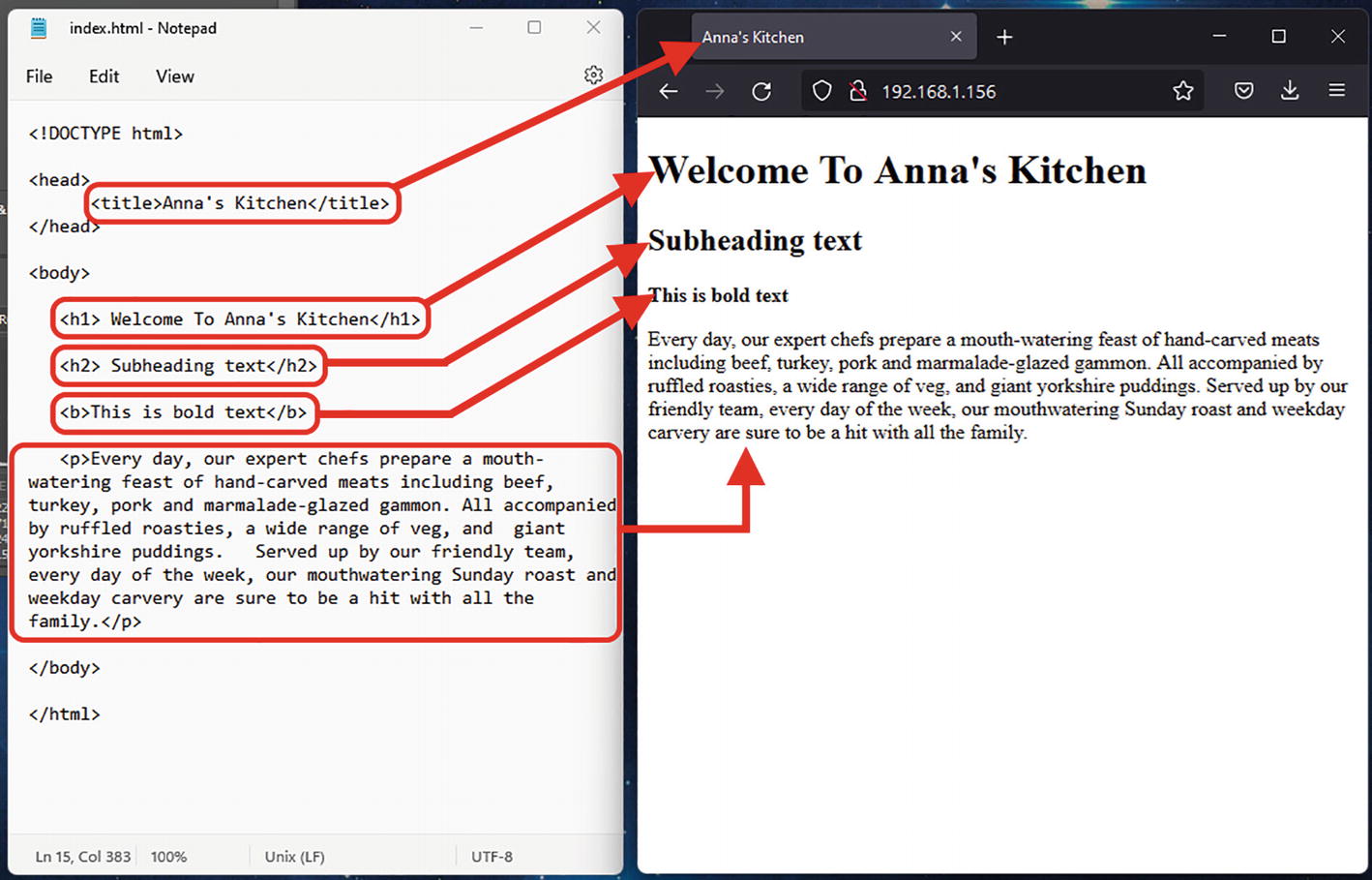Bookmark this page with star icon
The width and height of the screenshot is (1372, 880).
(x=1182, y=91)
